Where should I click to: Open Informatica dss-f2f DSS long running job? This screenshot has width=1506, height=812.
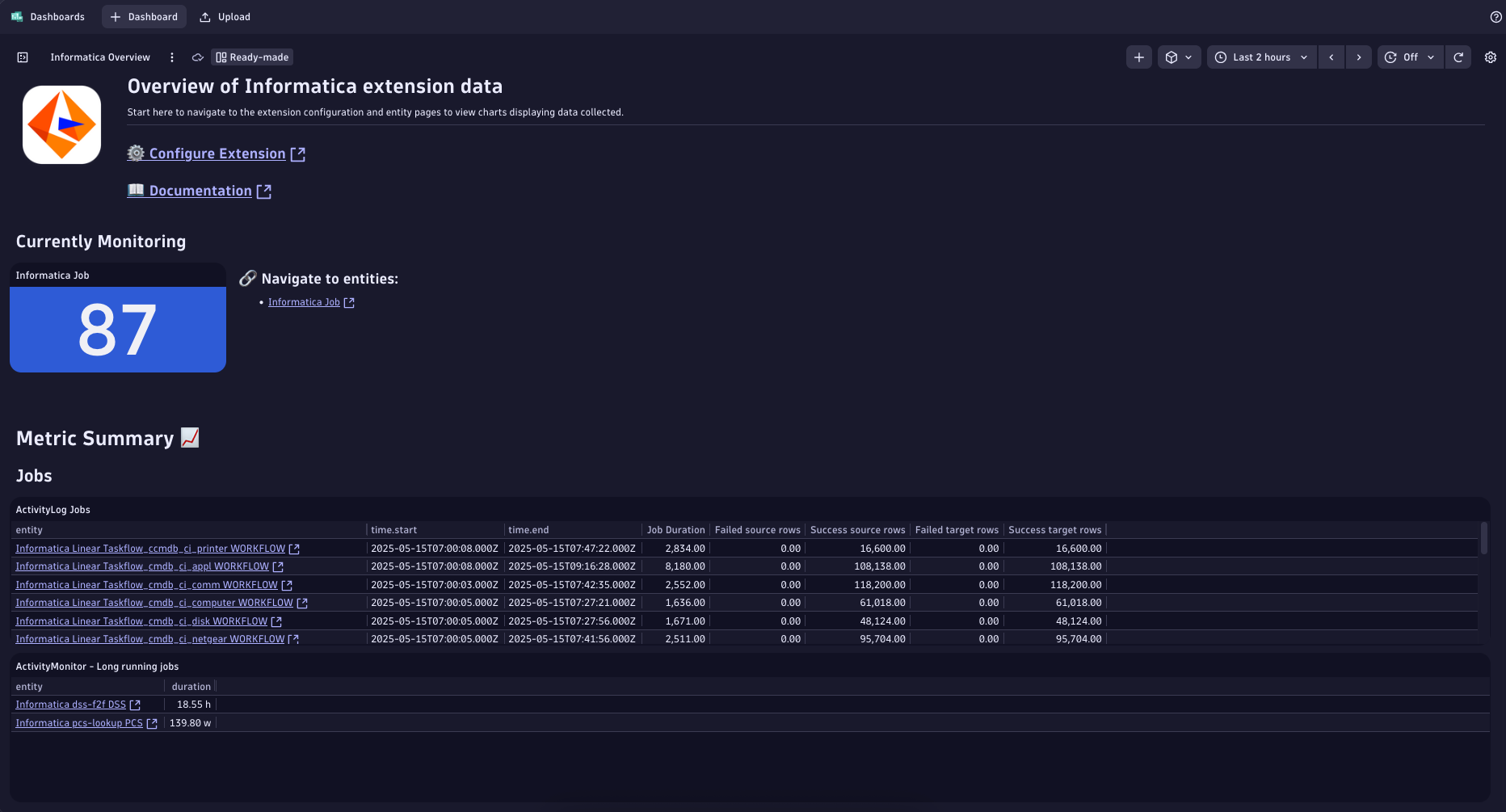(x=72, y=704)
